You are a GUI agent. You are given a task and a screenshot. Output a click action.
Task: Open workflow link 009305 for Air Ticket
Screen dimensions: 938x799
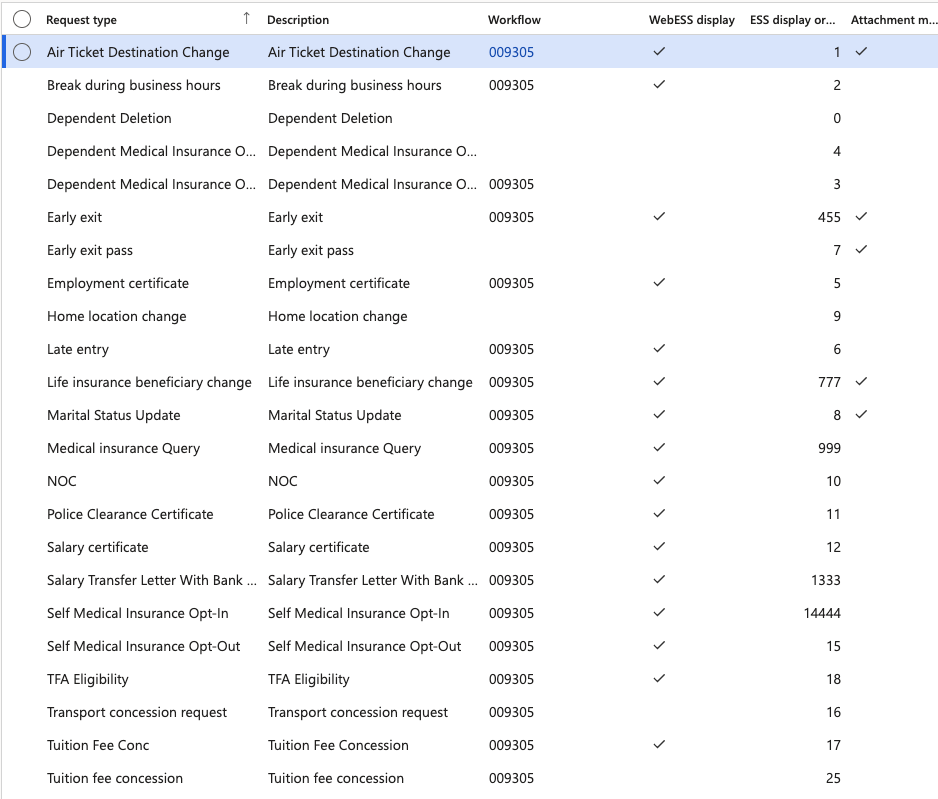point(511,52)
